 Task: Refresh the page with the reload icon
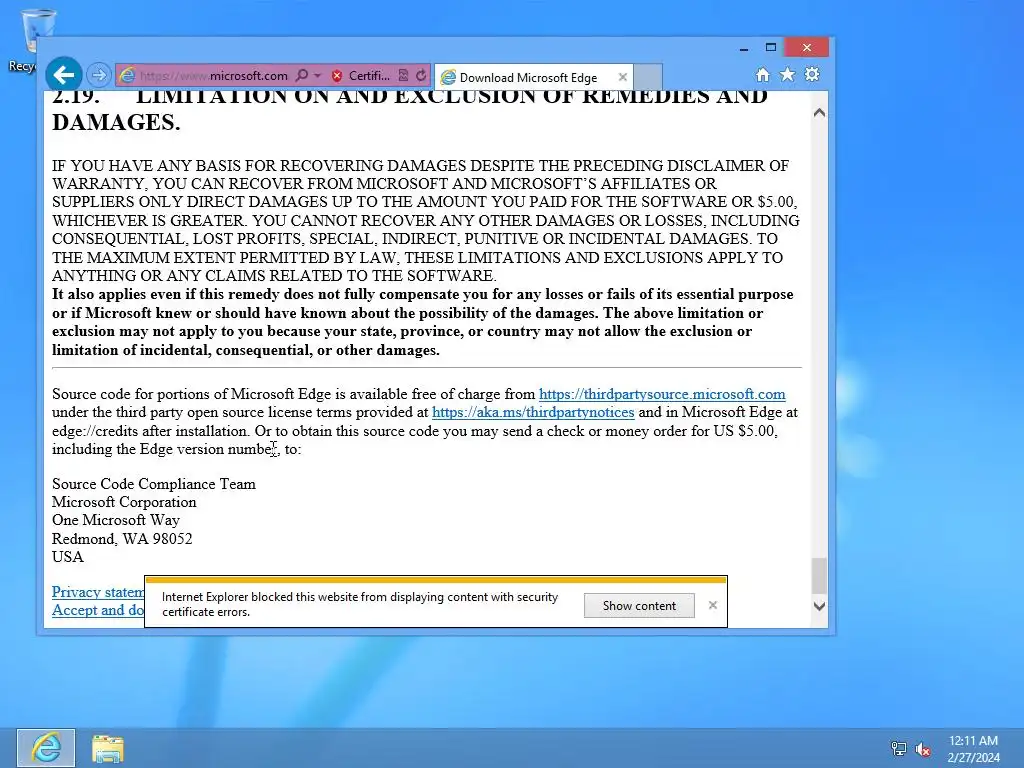(x=421, y=76)
